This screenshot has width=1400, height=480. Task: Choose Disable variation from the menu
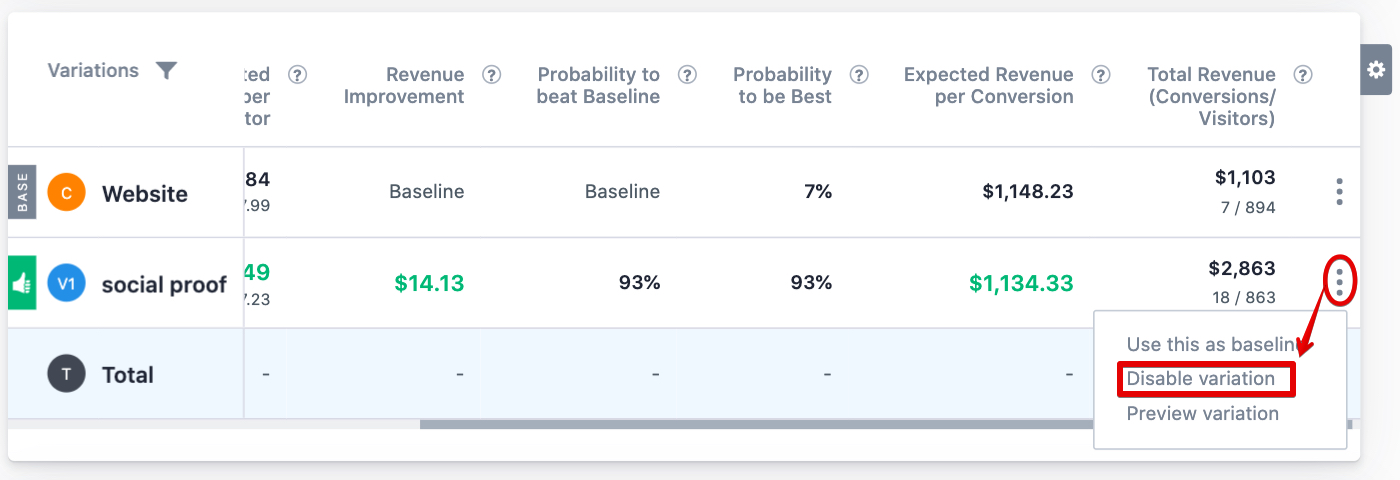(1201, 379)
